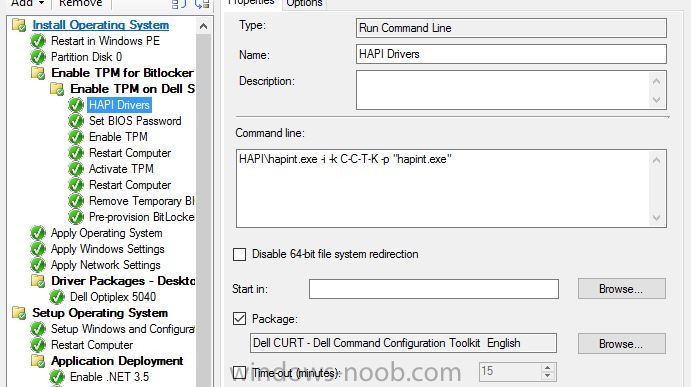Open the Properties tab
The height and width of the screenshot is (387, 691).
click(x=251, y=3)
